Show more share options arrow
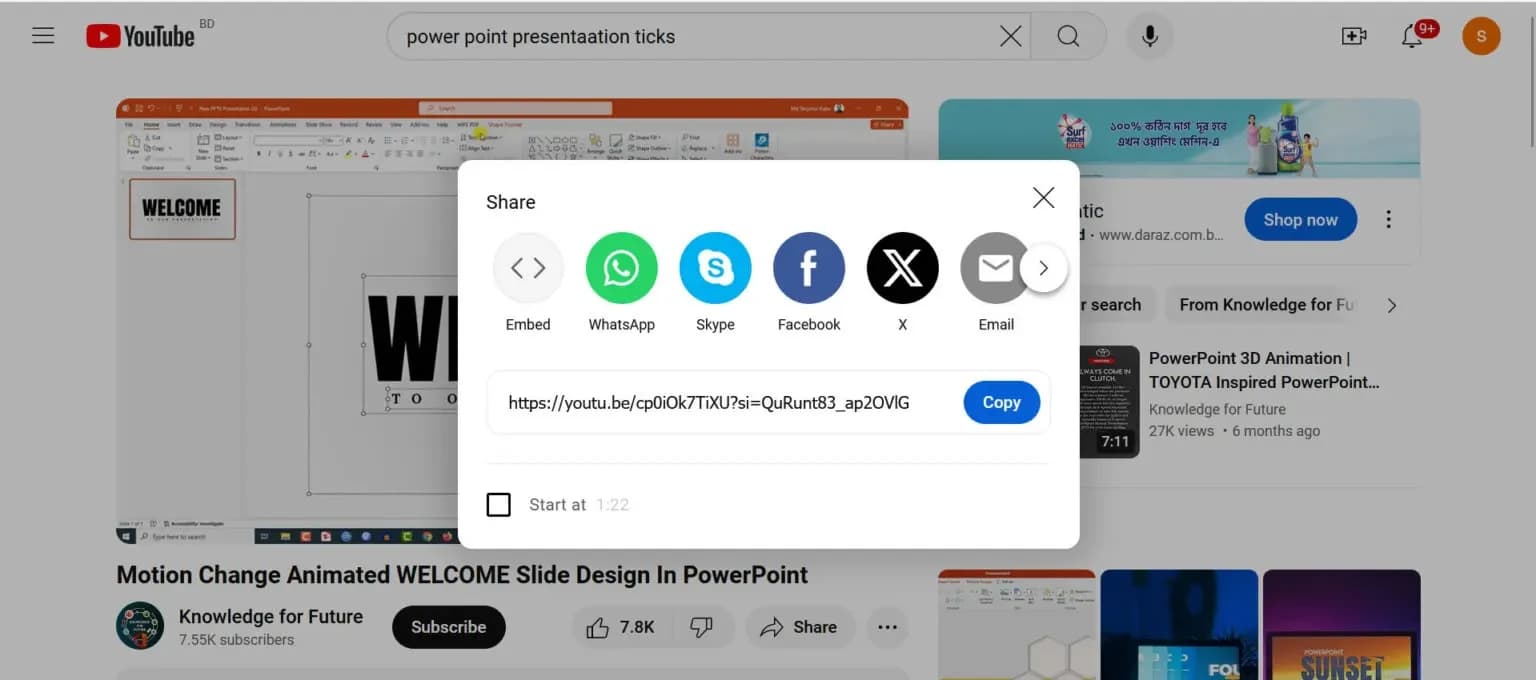Viewport: 1536px width, 680px height. pos(1043,268)
